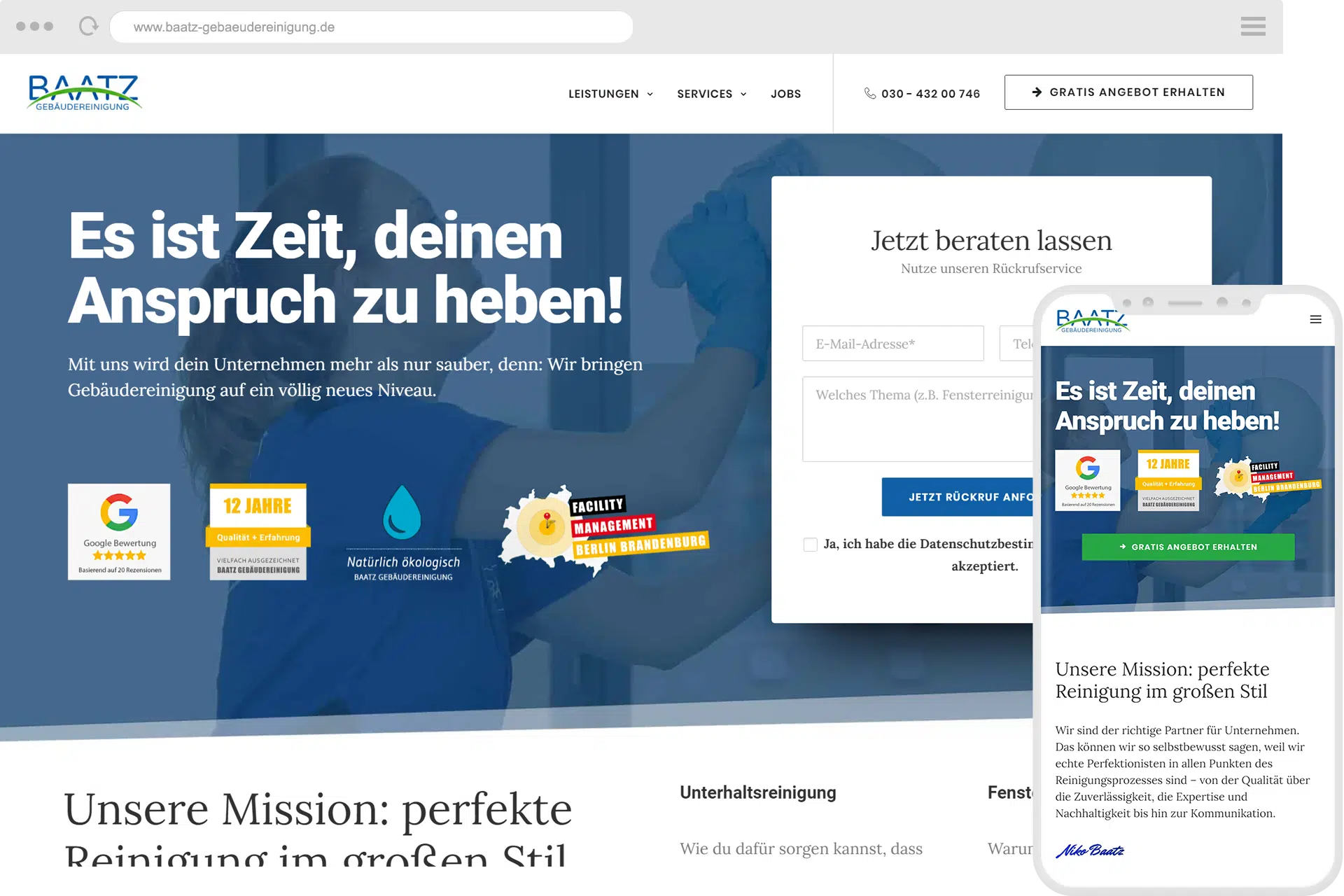This screenshot has height=896, width=1344.
Task: Check the Datenschutzbestimmungen consent checkbox
Action: (810, 544)
